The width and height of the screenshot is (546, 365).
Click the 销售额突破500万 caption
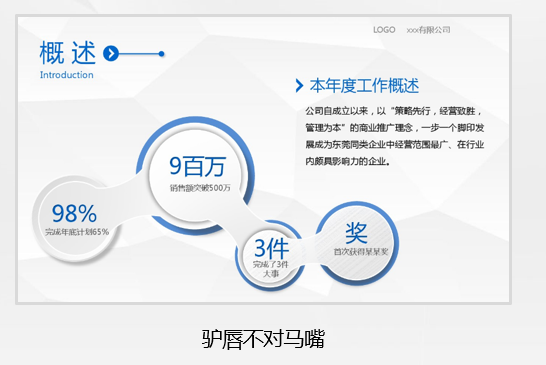click(200, 188)
